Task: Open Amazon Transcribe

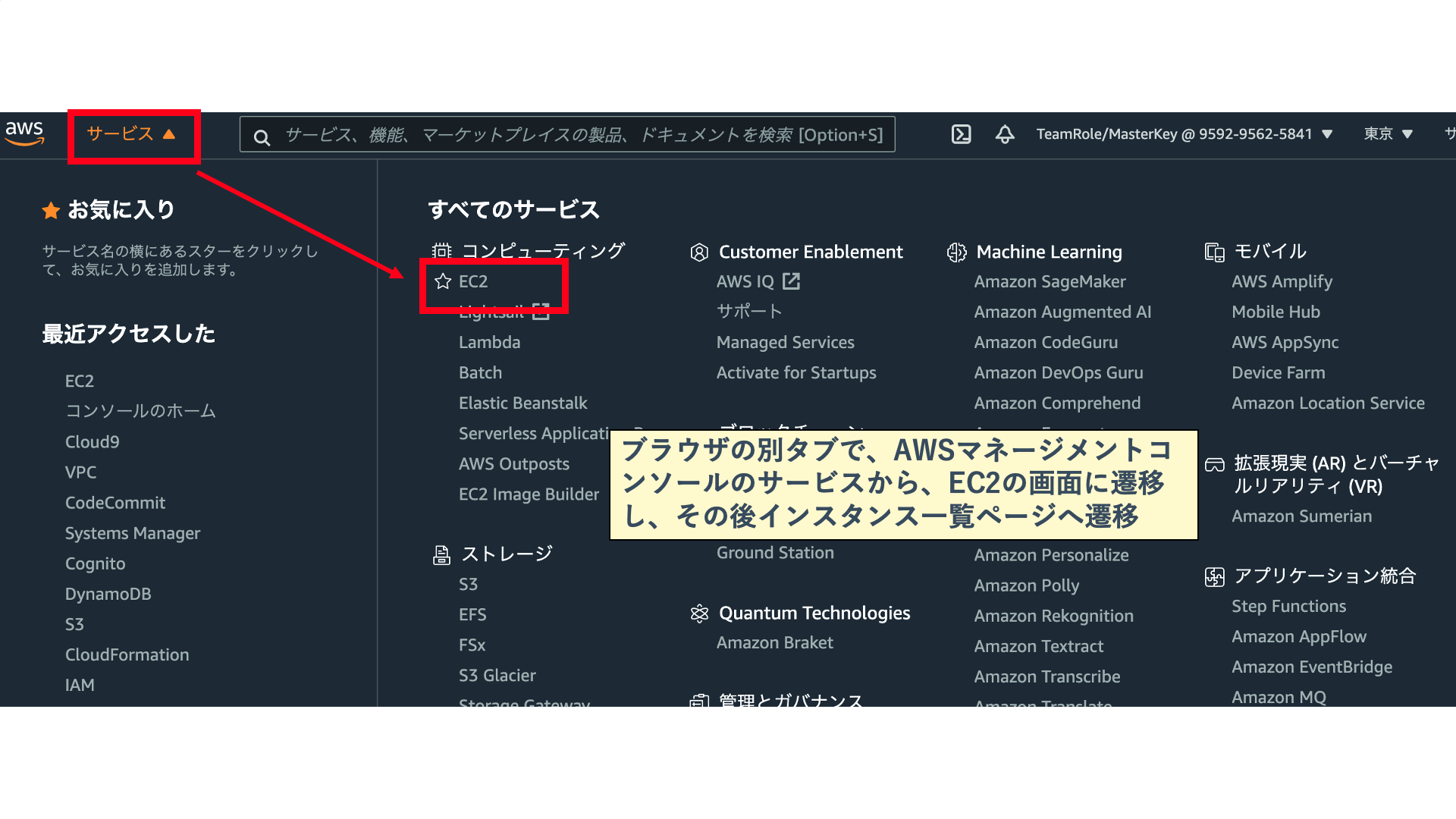Action: [1046, 676]
